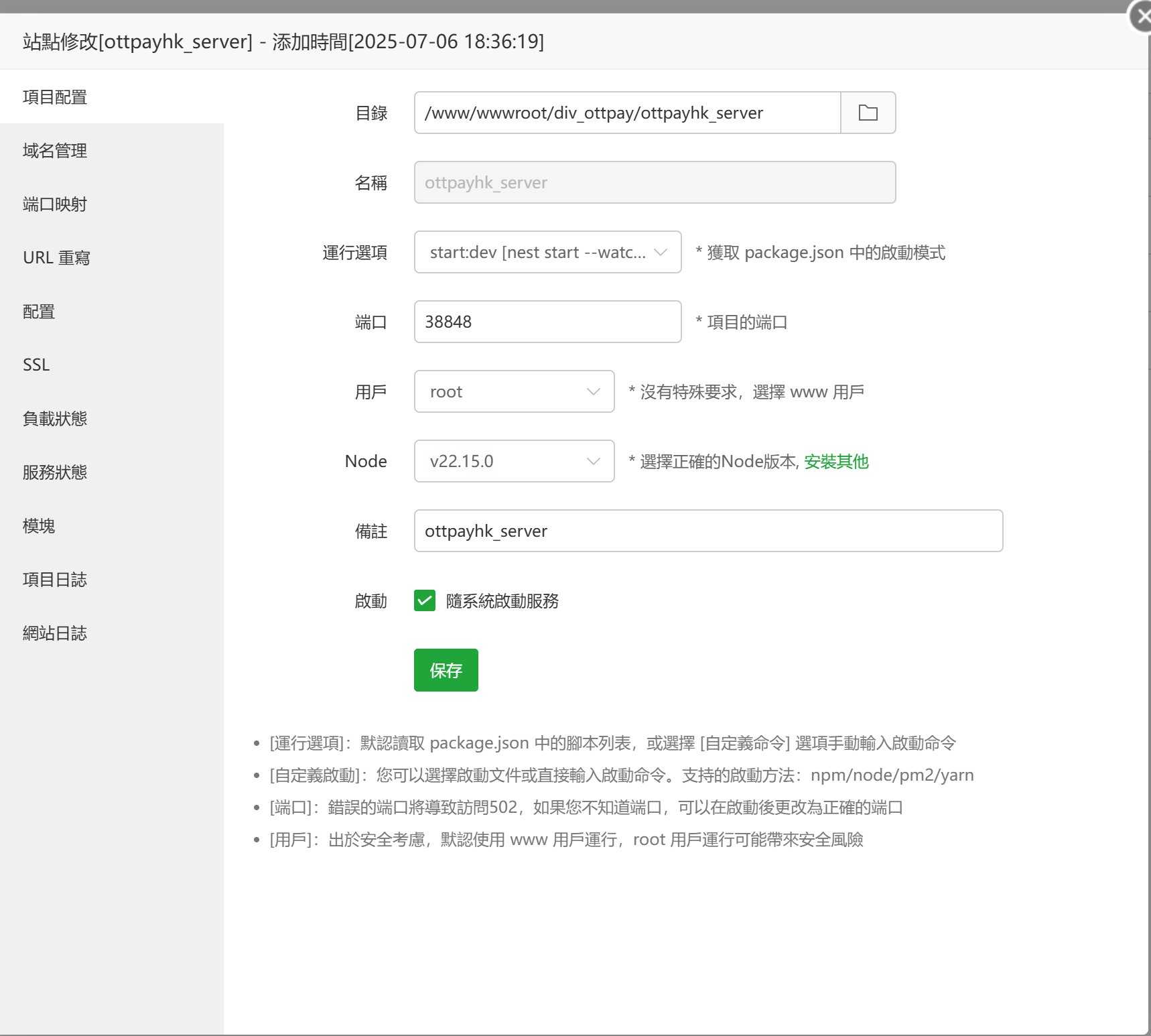1151x1036 pixels.
Task: Focus the 目錄 path input field
Action: coord(628,113)
